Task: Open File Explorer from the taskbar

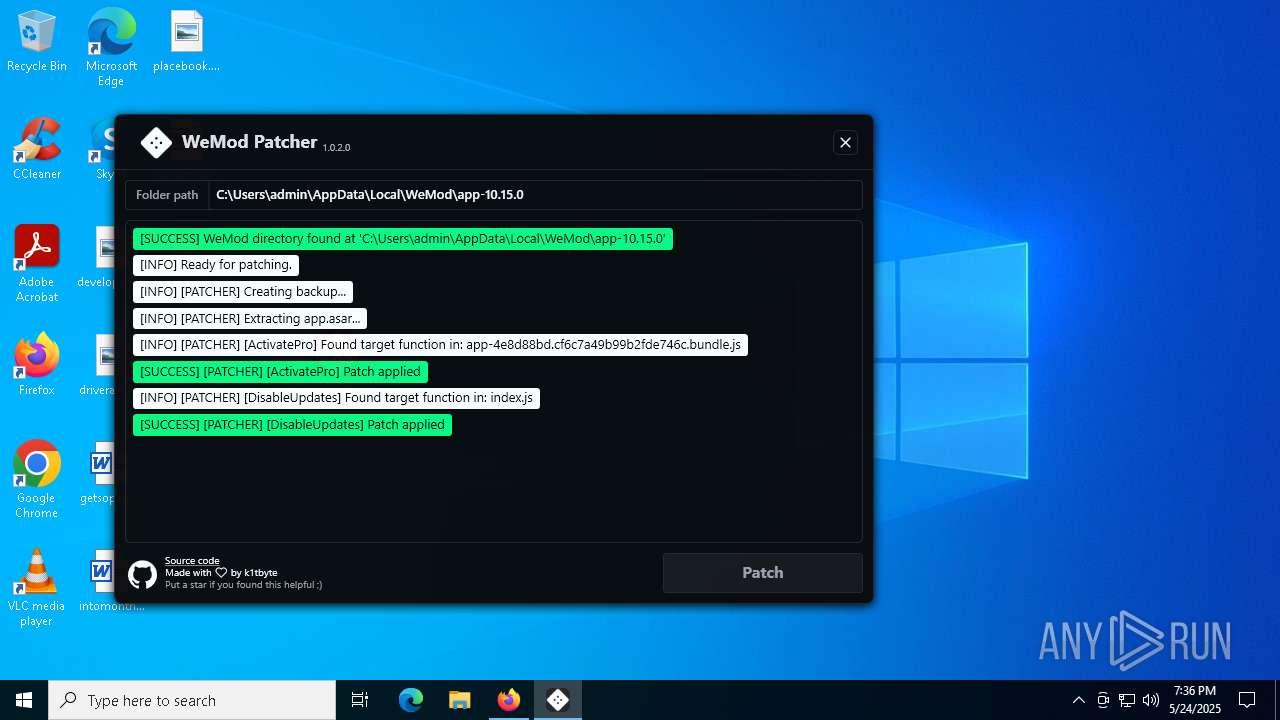Action: [459, 700]
